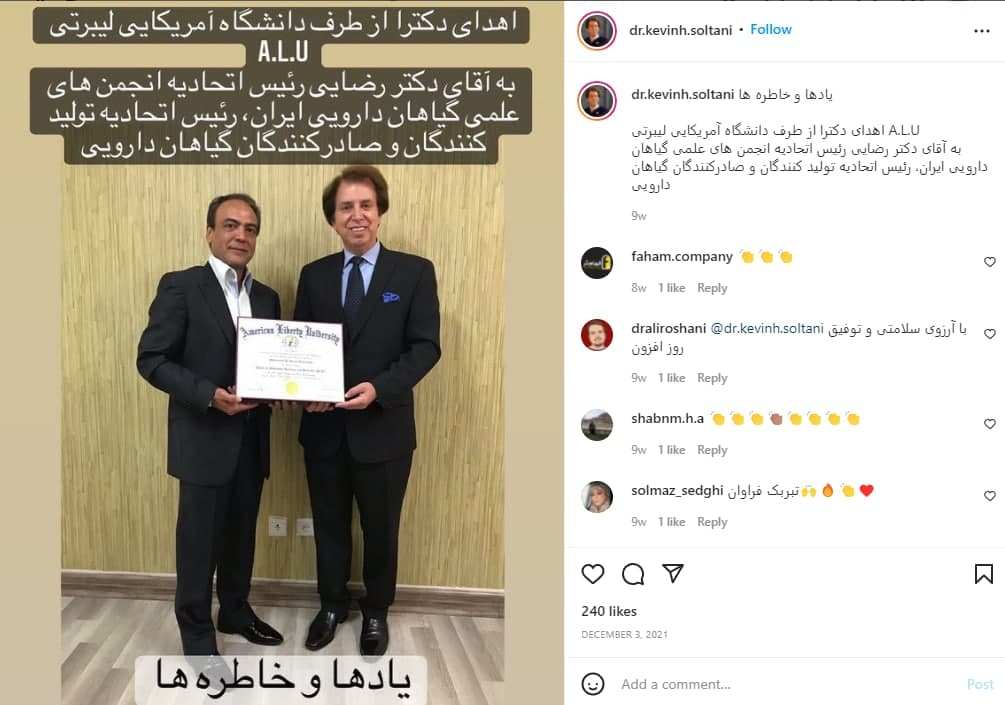1005x705 pixels.
Task: Like faham.company's comment heart
Action: [x=990, y=261]
